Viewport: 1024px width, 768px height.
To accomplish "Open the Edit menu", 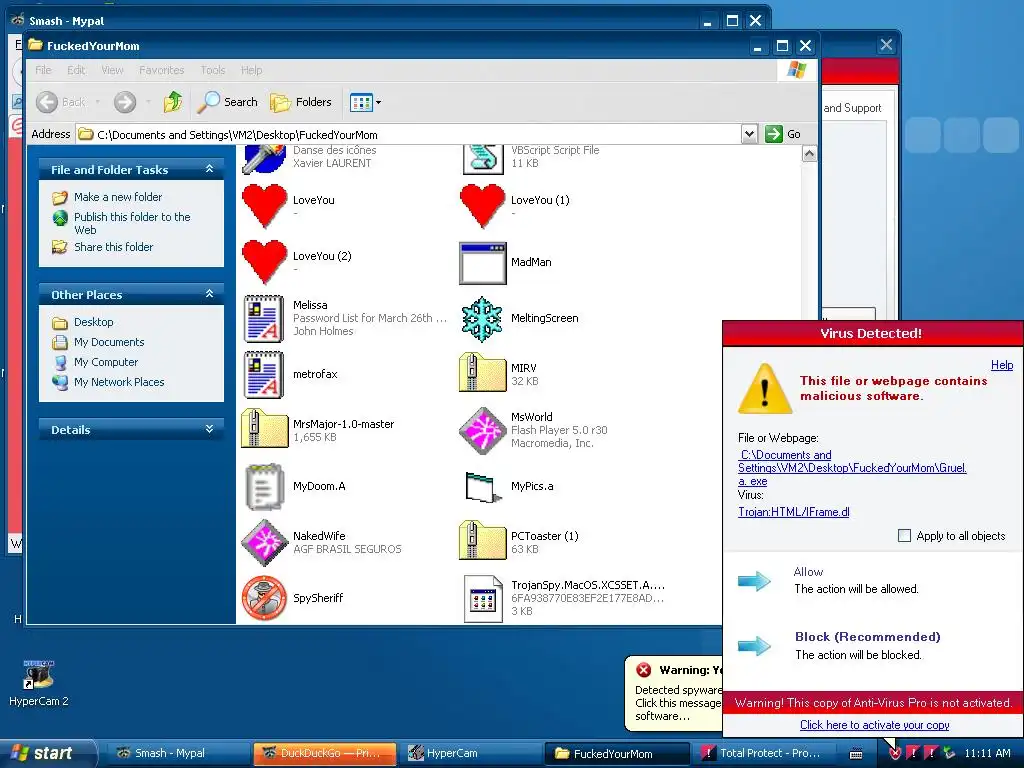I will (76, 70).
